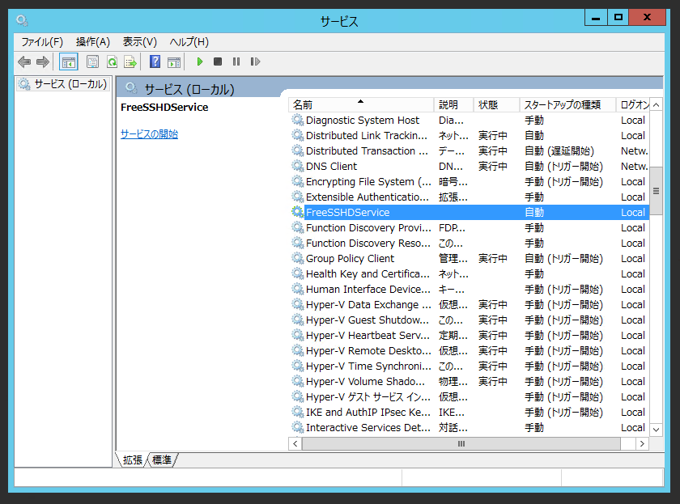Click the gear icon beside Interactive Services Det...
Viewport: 680px width, 504px height.
coord(297,427)
